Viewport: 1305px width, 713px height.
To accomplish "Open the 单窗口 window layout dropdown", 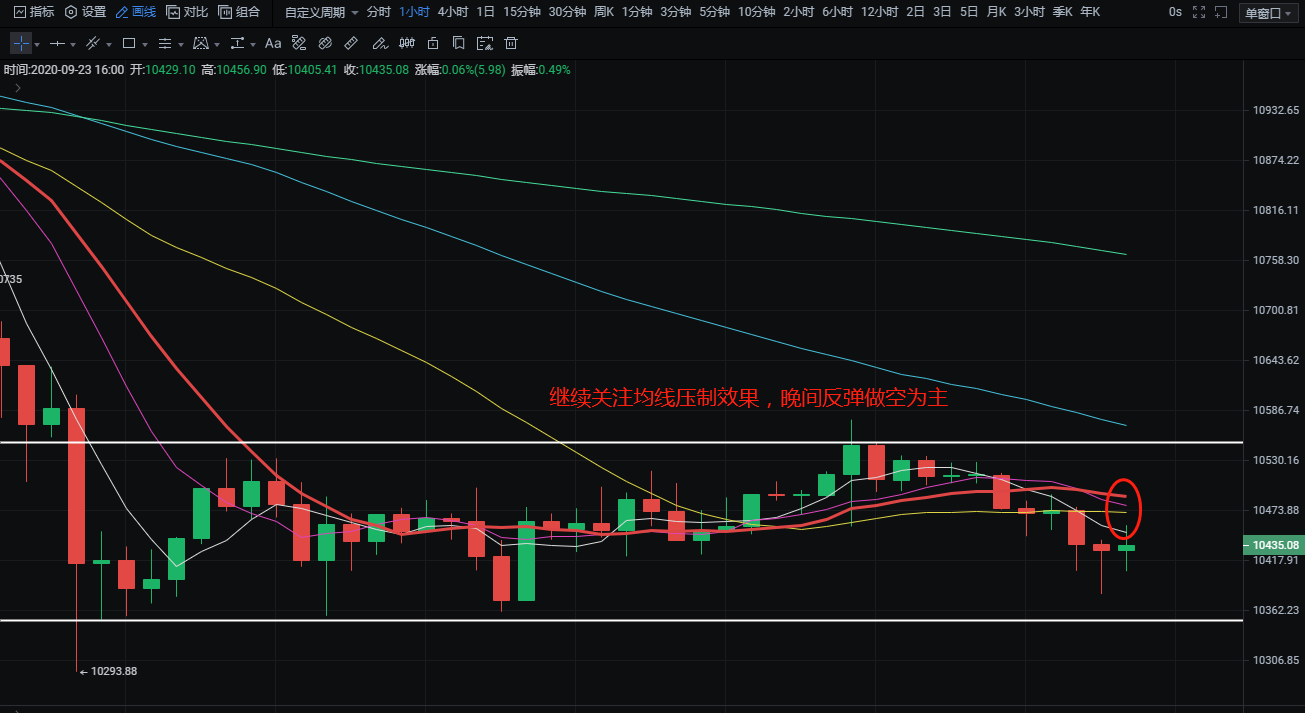I will click(x=1266, y=12).
